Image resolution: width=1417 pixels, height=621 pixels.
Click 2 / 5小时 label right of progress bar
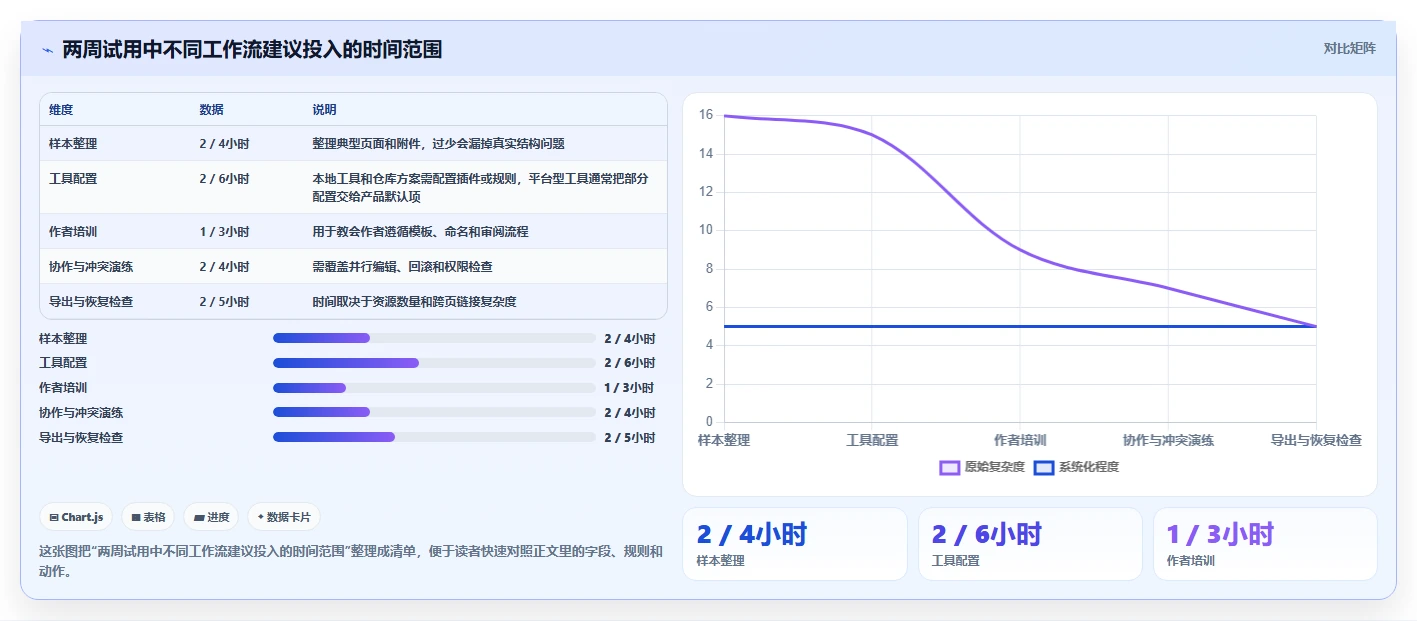630,437
